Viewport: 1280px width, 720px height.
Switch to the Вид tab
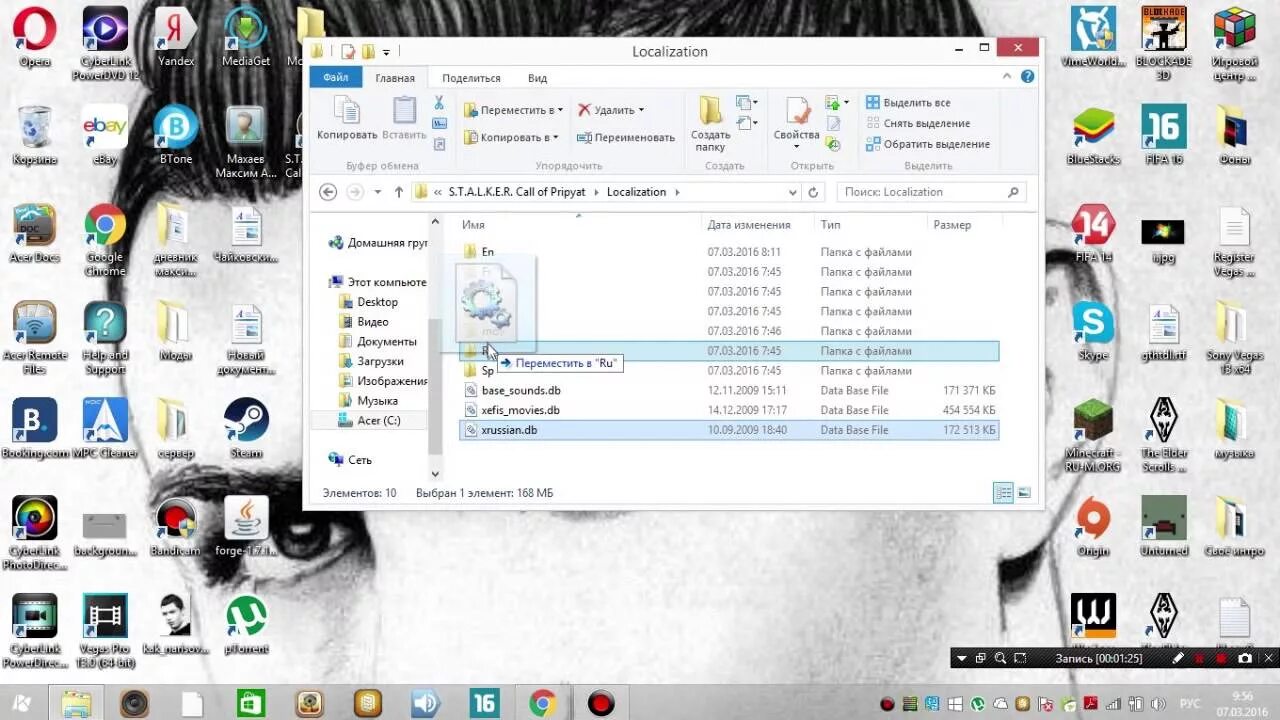537,78
